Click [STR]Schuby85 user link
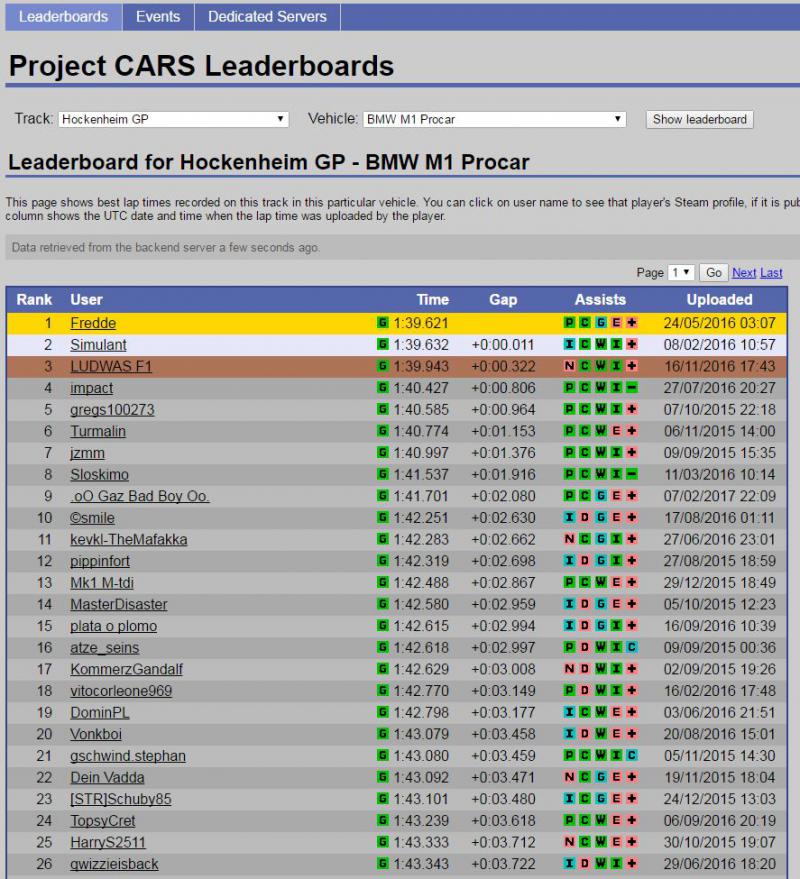The width and height of the screenshot is (800, 879). [121, 799]
